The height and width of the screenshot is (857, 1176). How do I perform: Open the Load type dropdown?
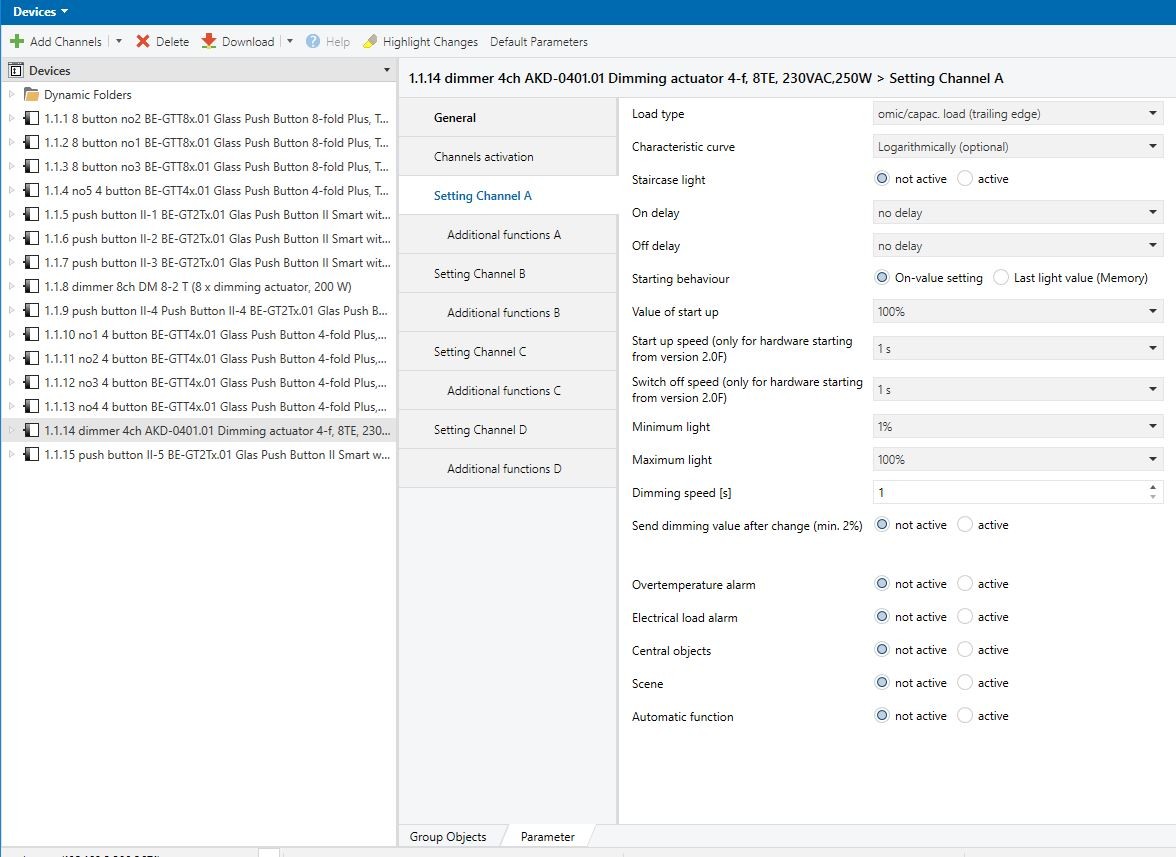click(x=1018, y=114)
